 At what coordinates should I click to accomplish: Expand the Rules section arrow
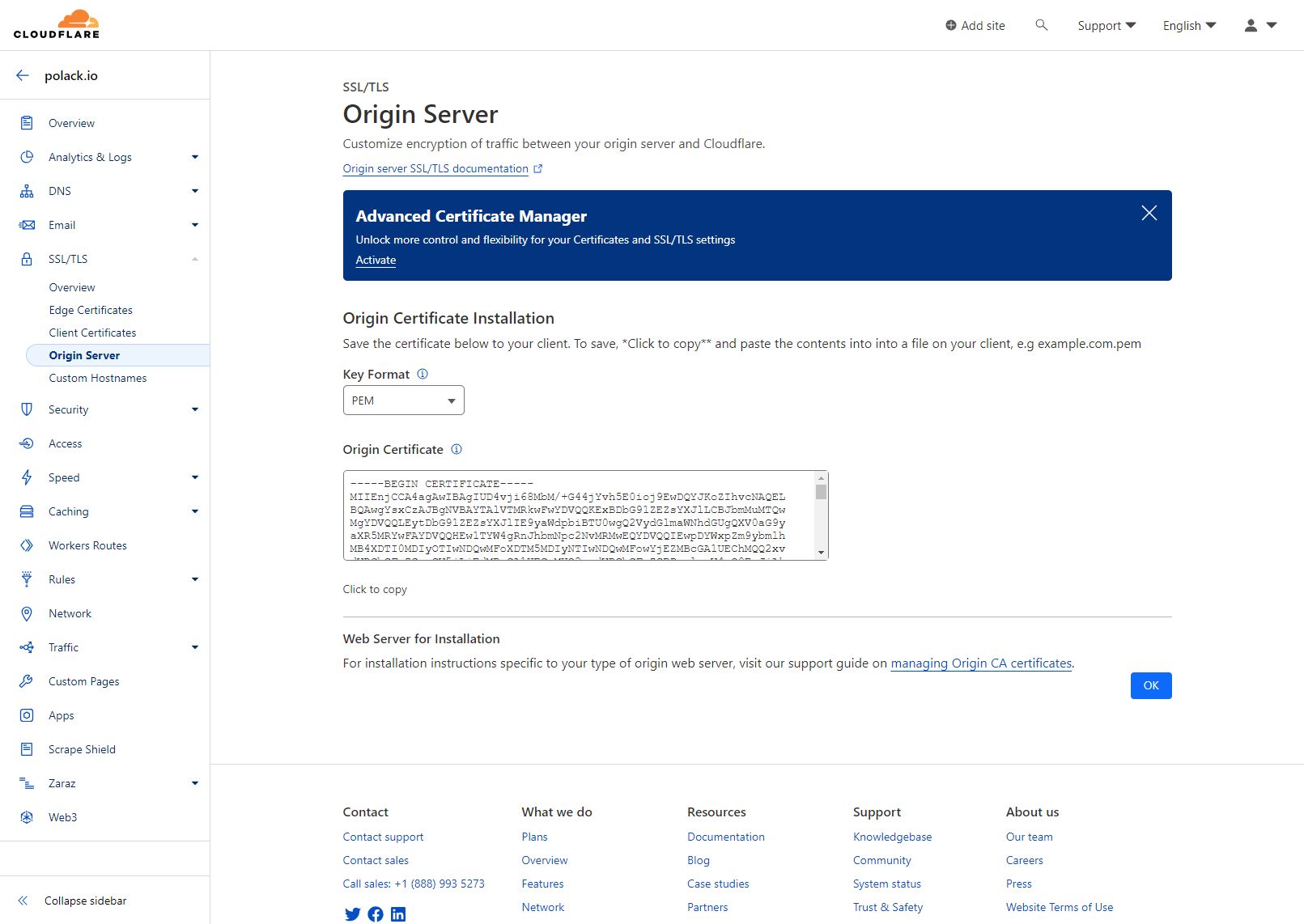pos(195,579)
